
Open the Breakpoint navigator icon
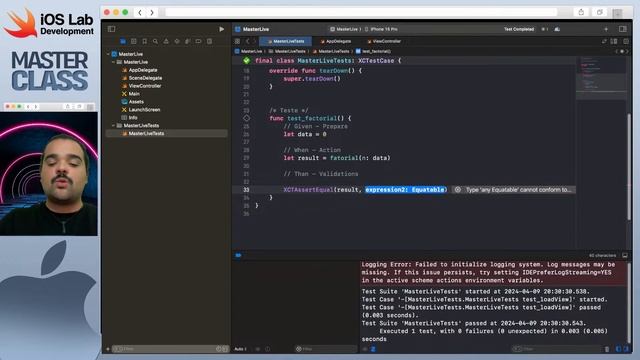coord(198,41)
